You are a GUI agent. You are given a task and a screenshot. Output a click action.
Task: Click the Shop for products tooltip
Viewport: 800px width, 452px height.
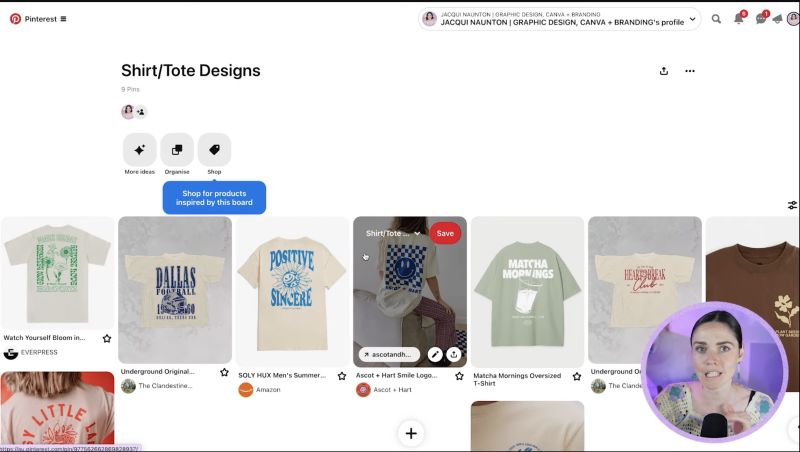tap(214, 197)
